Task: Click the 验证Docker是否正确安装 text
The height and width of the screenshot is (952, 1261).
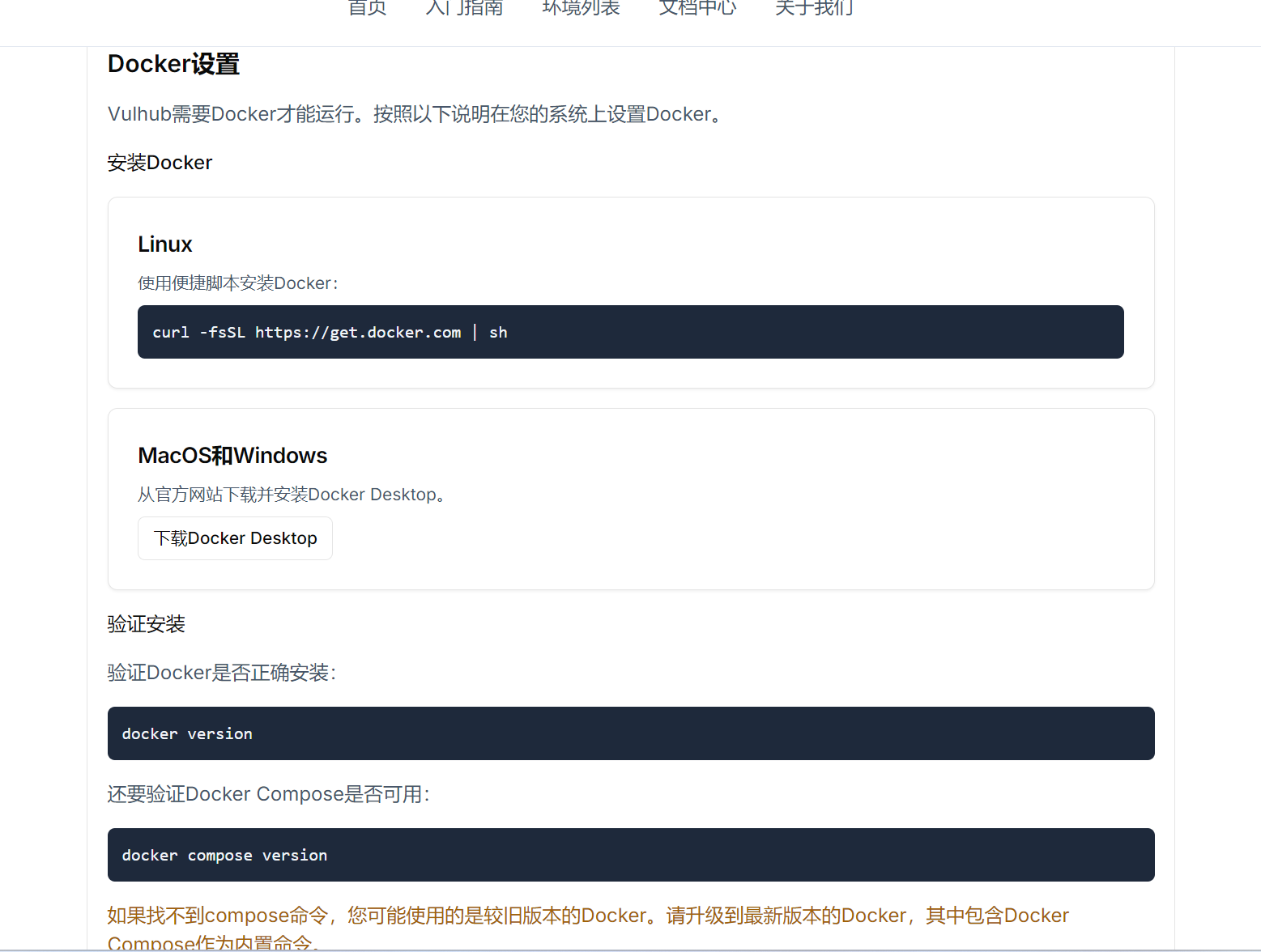Action: click(222, 673)
